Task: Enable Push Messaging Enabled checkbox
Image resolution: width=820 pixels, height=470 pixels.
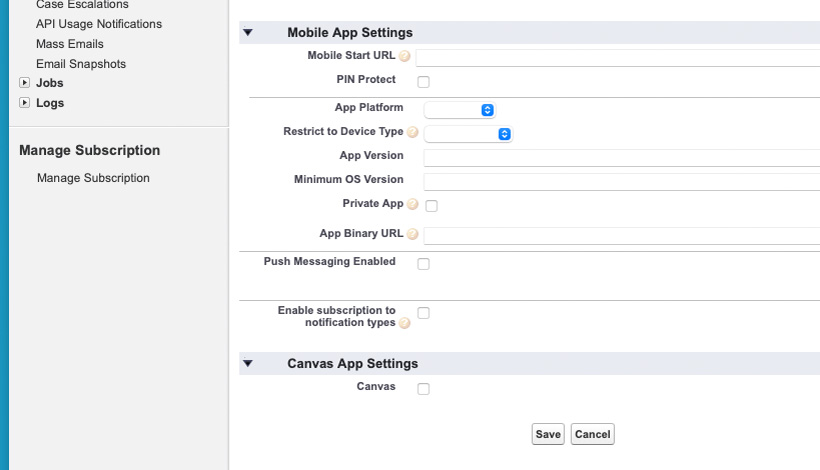Action: [x=424, y=264]
